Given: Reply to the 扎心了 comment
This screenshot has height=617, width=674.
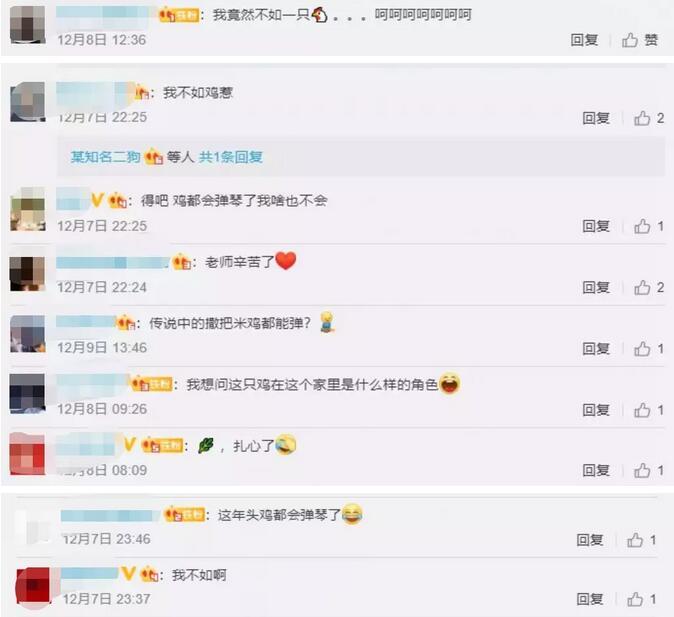Looking at the screenshot, I should (596, 470).
